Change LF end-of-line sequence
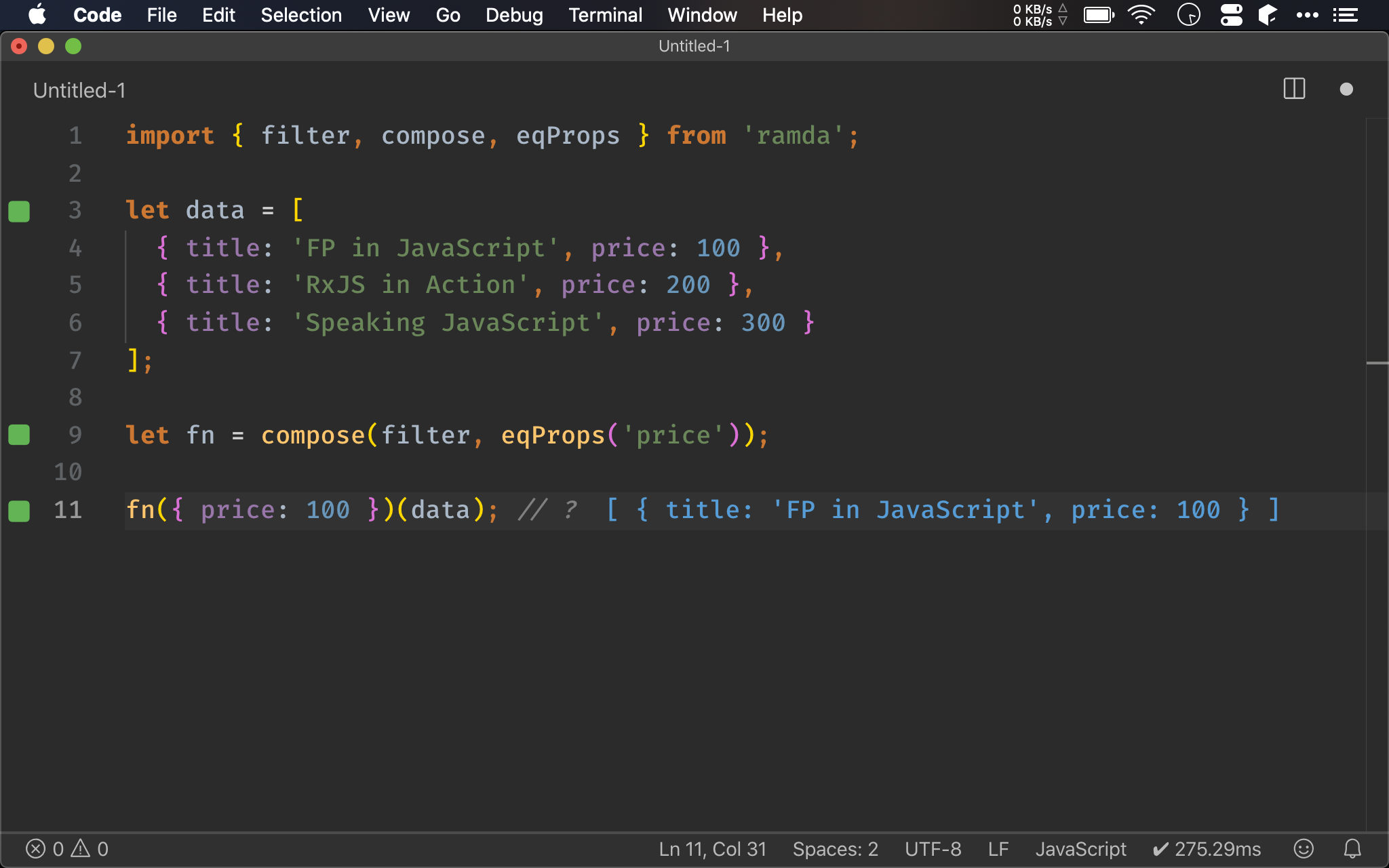1389x868 pixels. pos(998,849)
